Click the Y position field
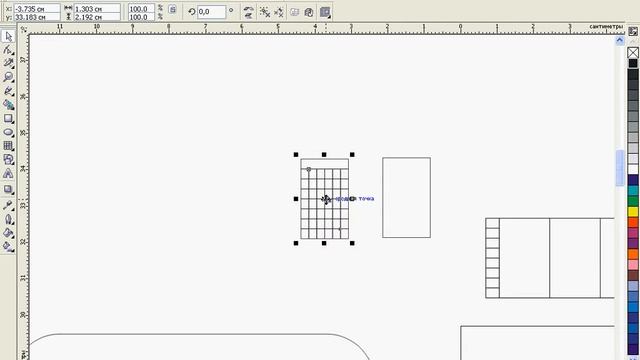Image resolution: width=640 pixels, height=360 pixels. (37, 17)
